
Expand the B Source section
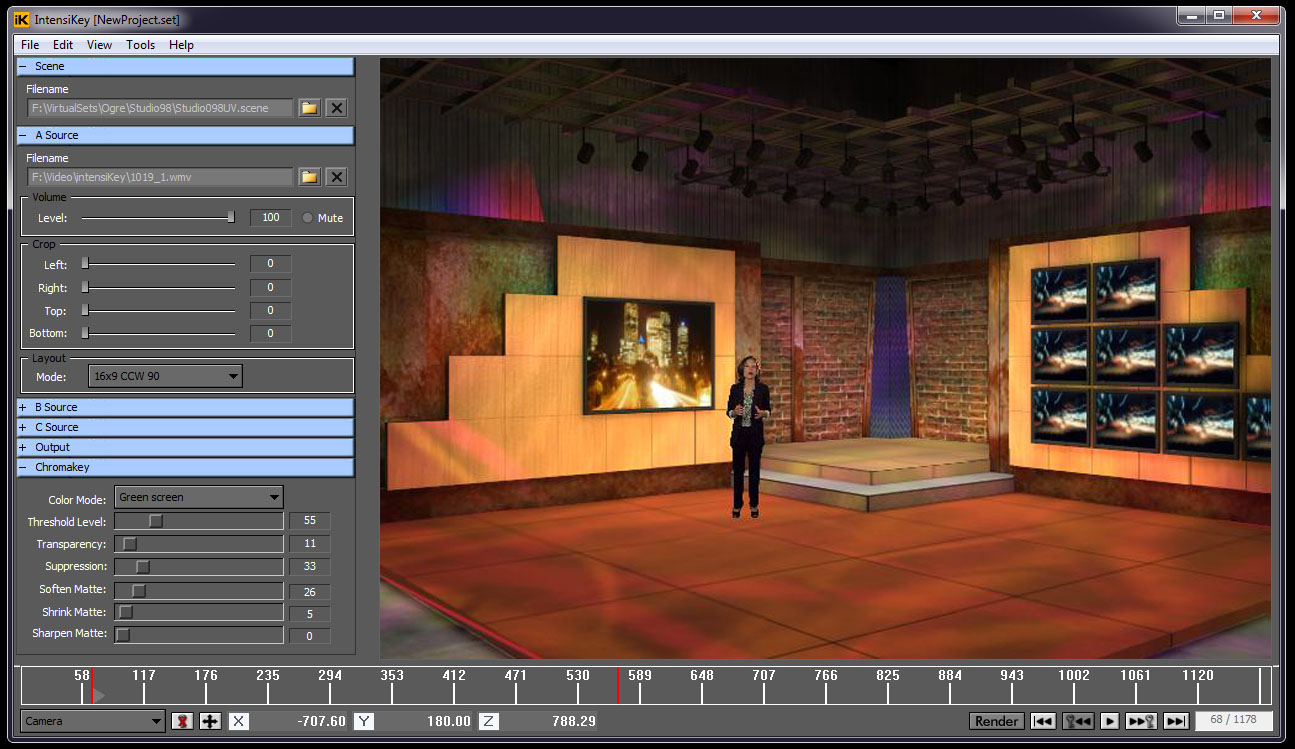(x=23, y=407)
